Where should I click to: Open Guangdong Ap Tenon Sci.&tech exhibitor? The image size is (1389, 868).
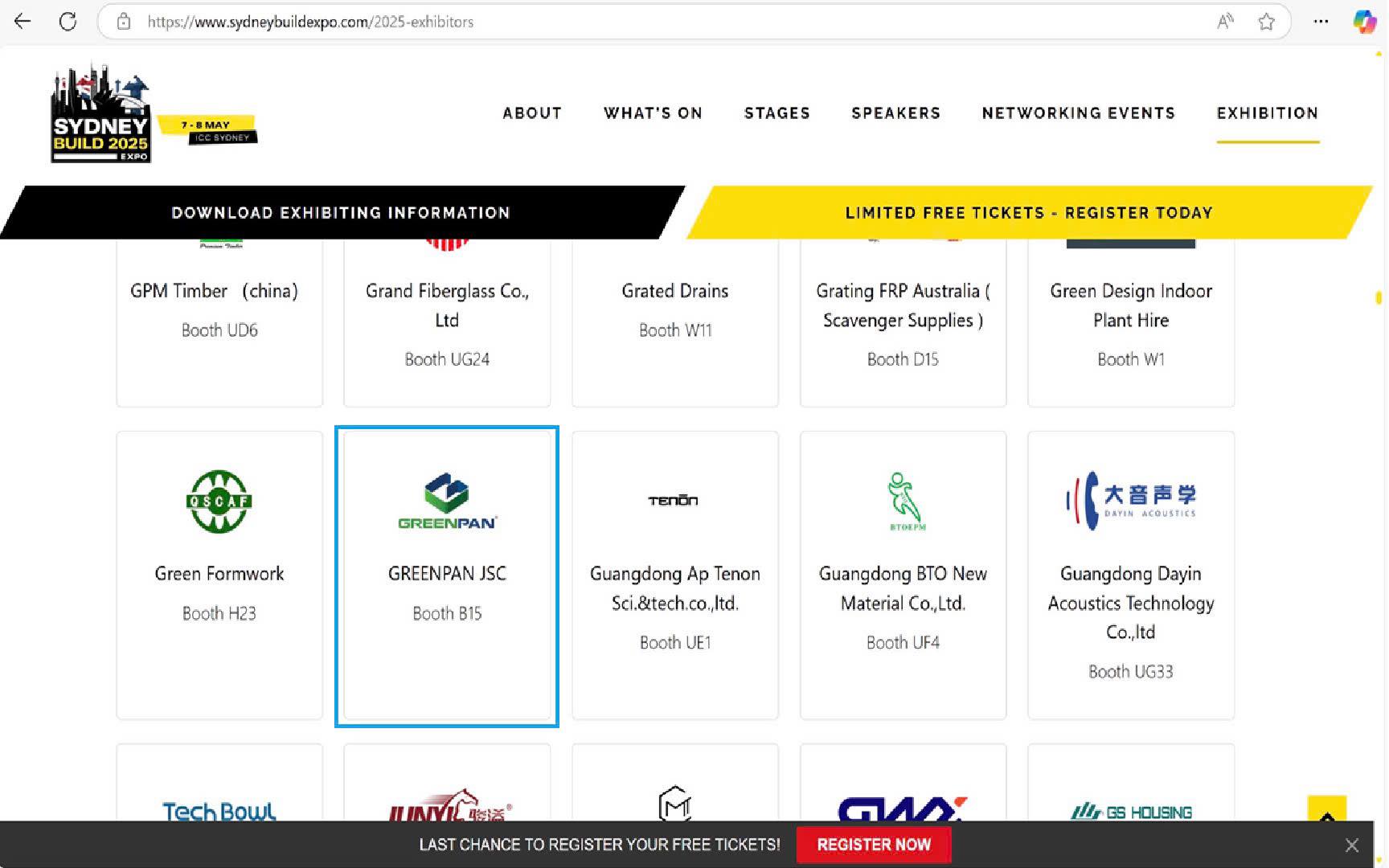click(675, 588)
